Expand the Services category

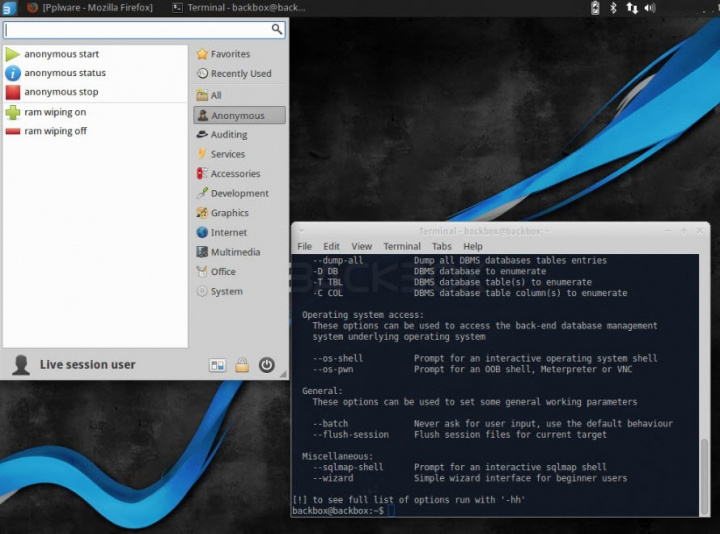click(x=227, y=154)
